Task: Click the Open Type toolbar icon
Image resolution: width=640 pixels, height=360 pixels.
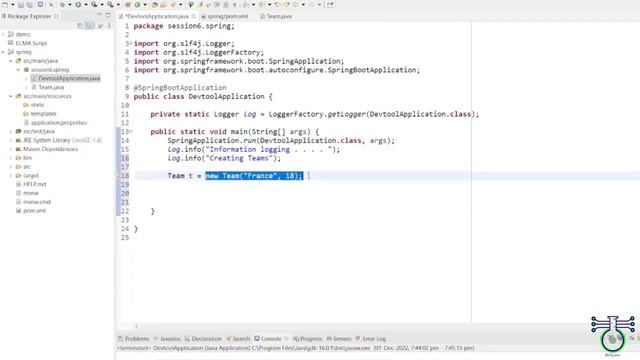Action: point(154,4)
